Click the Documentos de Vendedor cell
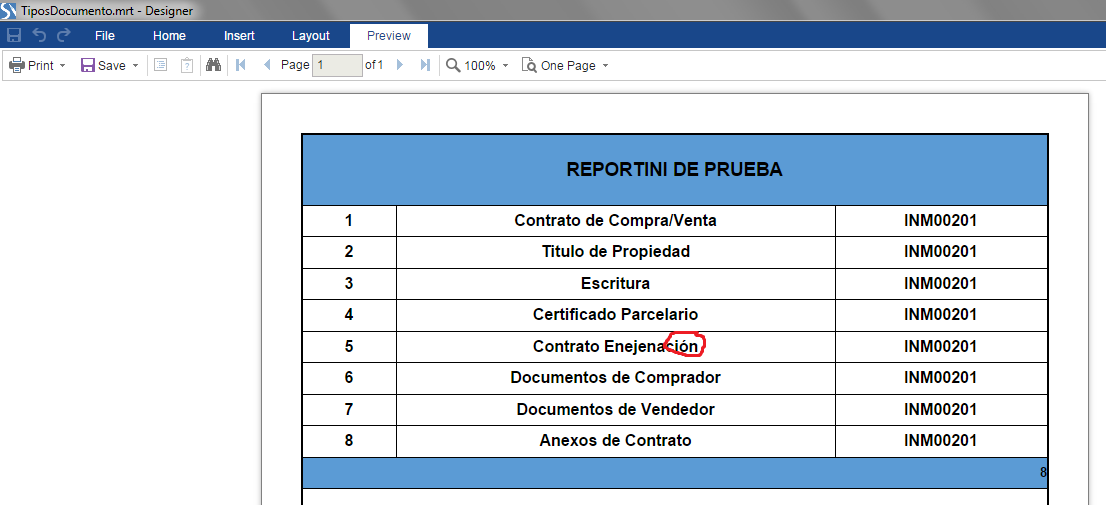1106x505 pixels. (616, 409)
